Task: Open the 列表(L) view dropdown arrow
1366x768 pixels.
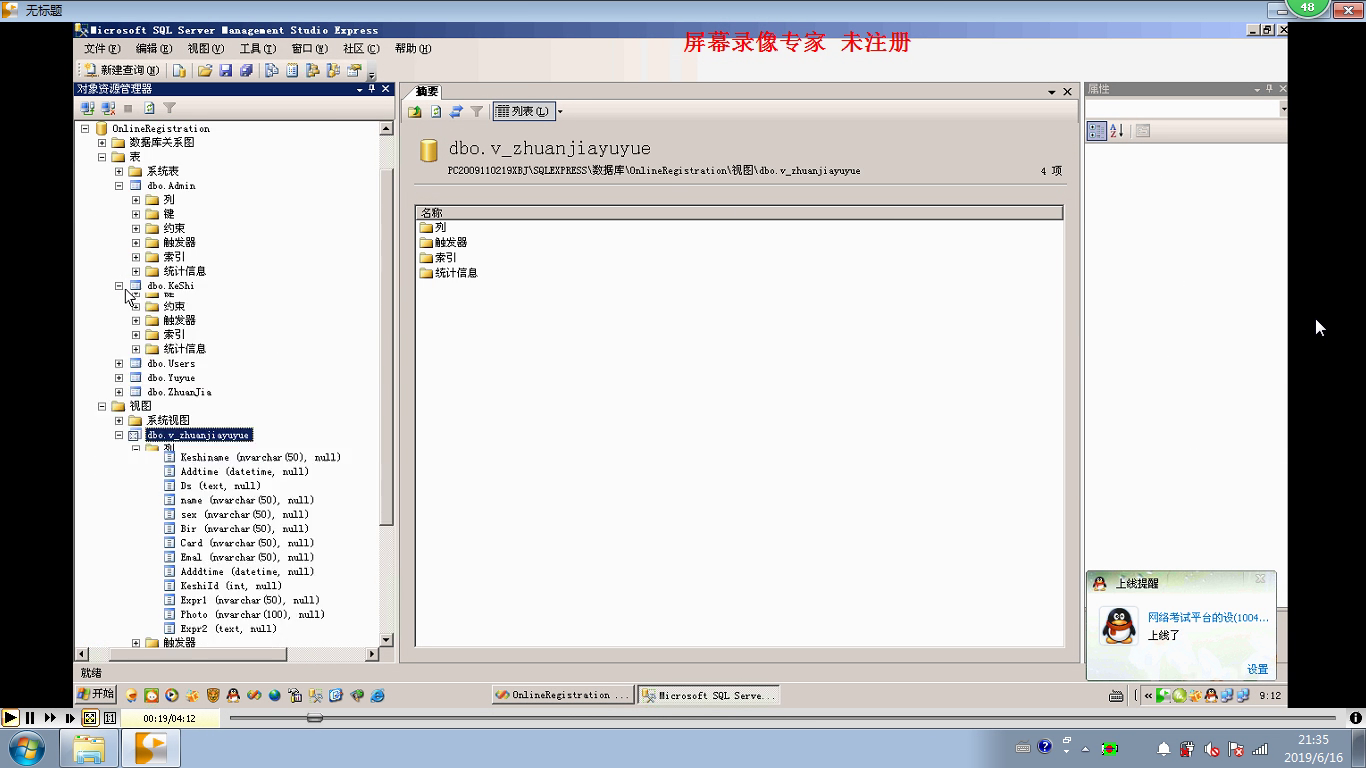Action: [x=560, y=111]
